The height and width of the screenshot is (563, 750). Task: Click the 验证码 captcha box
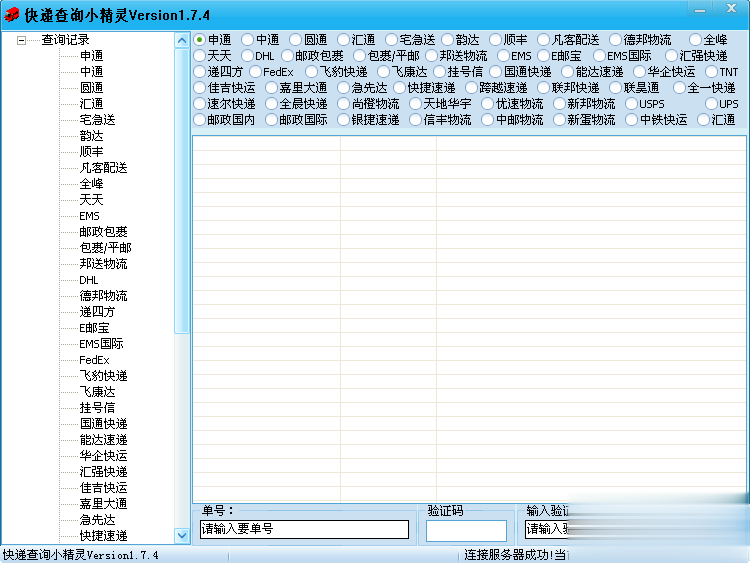466,530
